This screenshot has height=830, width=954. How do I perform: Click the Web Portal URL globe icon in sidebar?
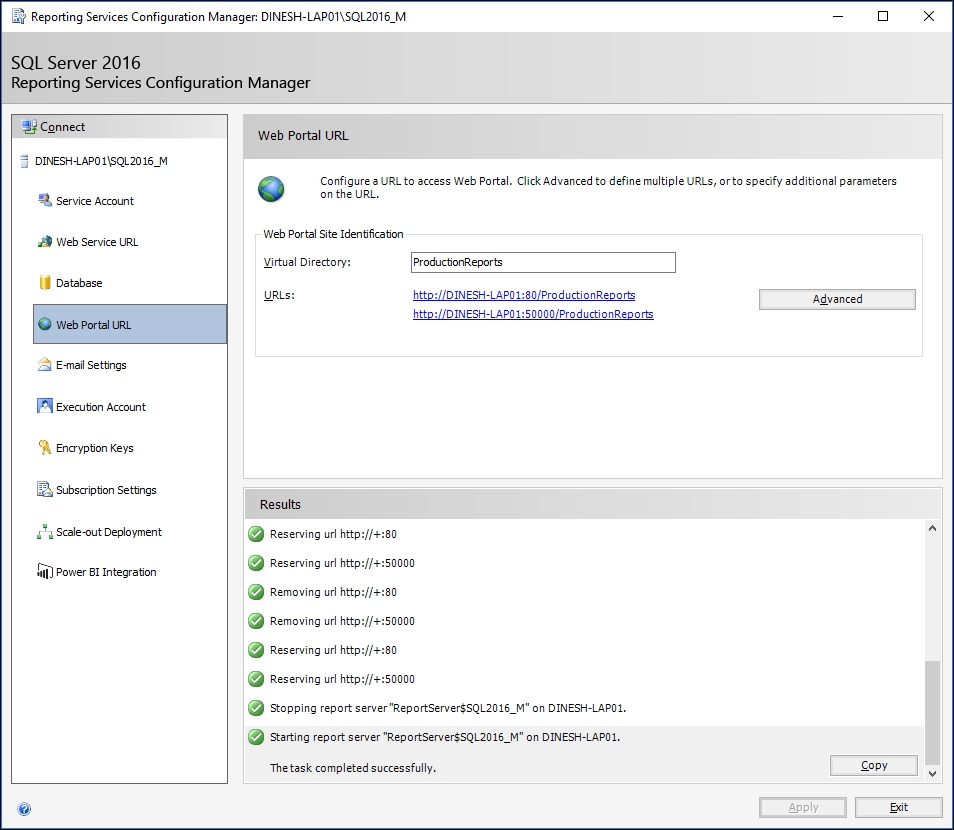pos(44,324)
